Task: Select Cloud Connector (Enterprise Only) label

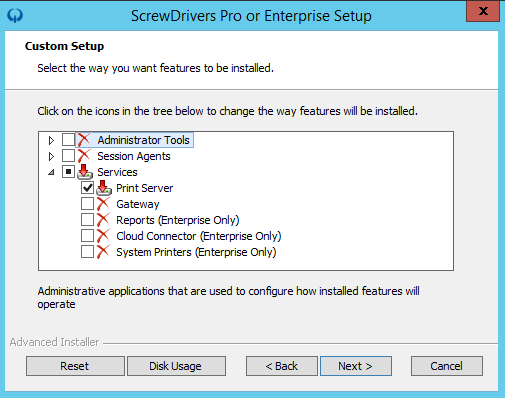Action: pyautogui.click(x=199, y=236)
